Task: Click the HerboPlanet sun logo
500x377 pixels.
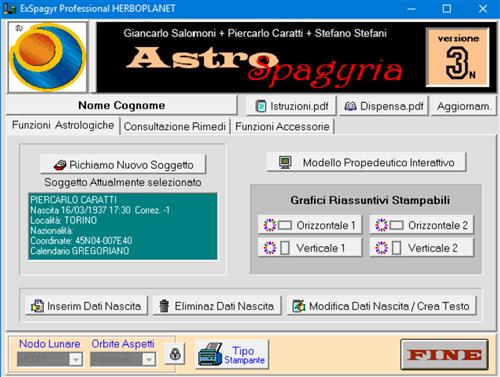Action: point(48,57)
